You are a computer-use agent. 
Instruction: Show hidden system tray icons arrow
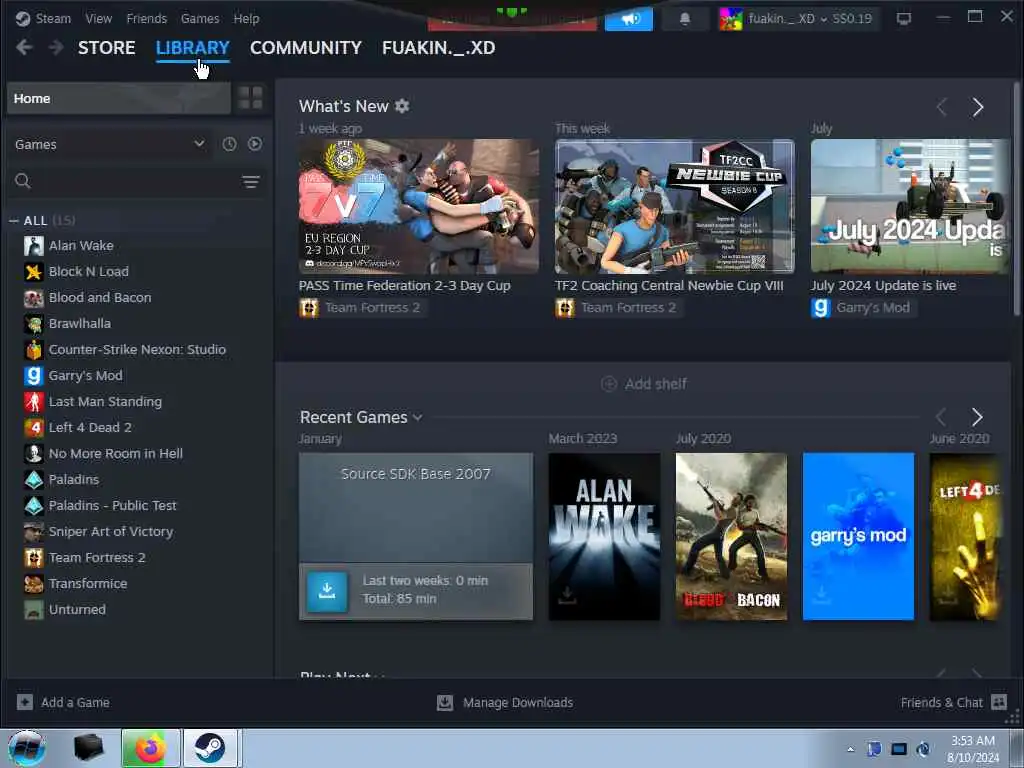click(850, 749)
